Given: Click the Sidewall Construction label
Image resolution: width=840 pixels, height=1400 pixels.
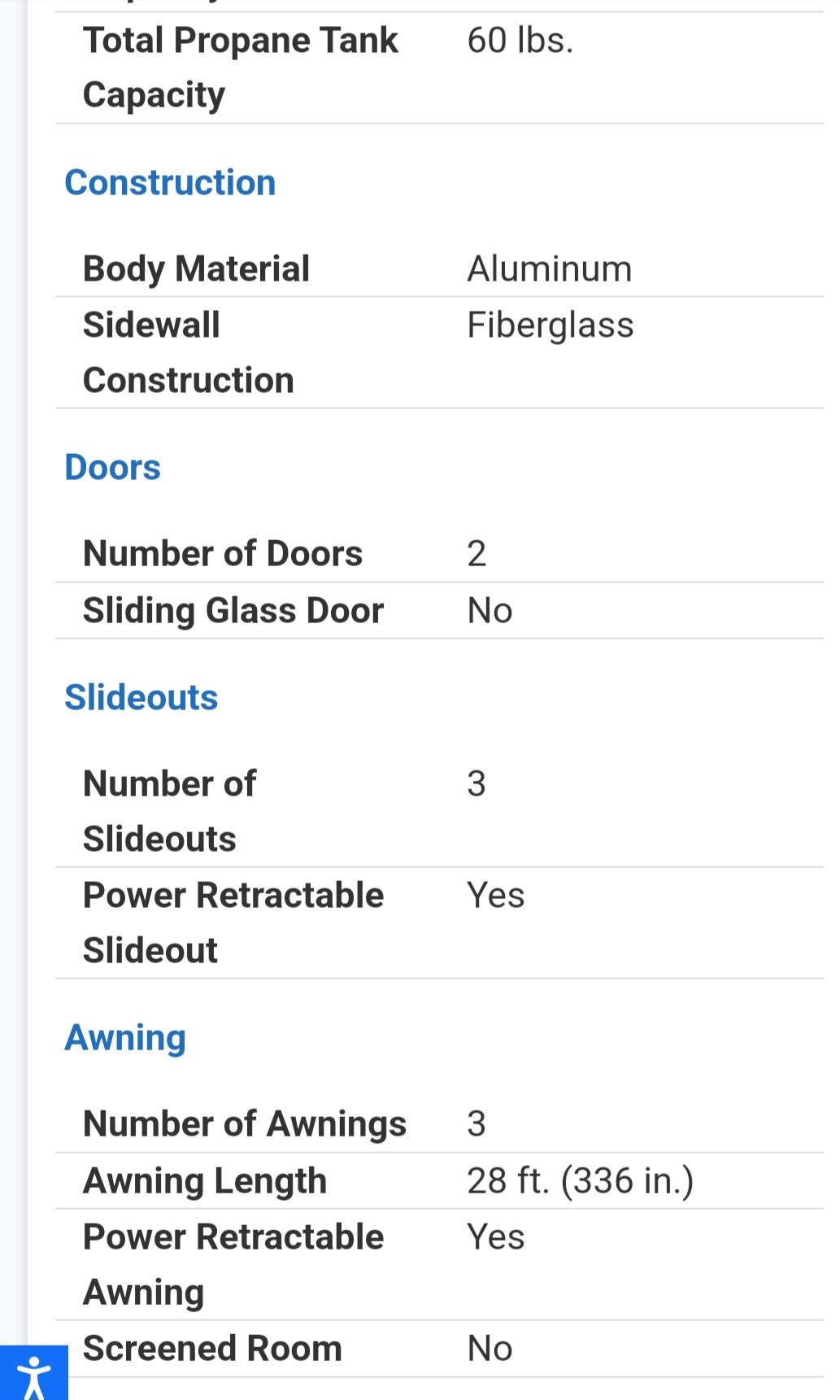Looking at the screenshot, I should tap(188, 352).
